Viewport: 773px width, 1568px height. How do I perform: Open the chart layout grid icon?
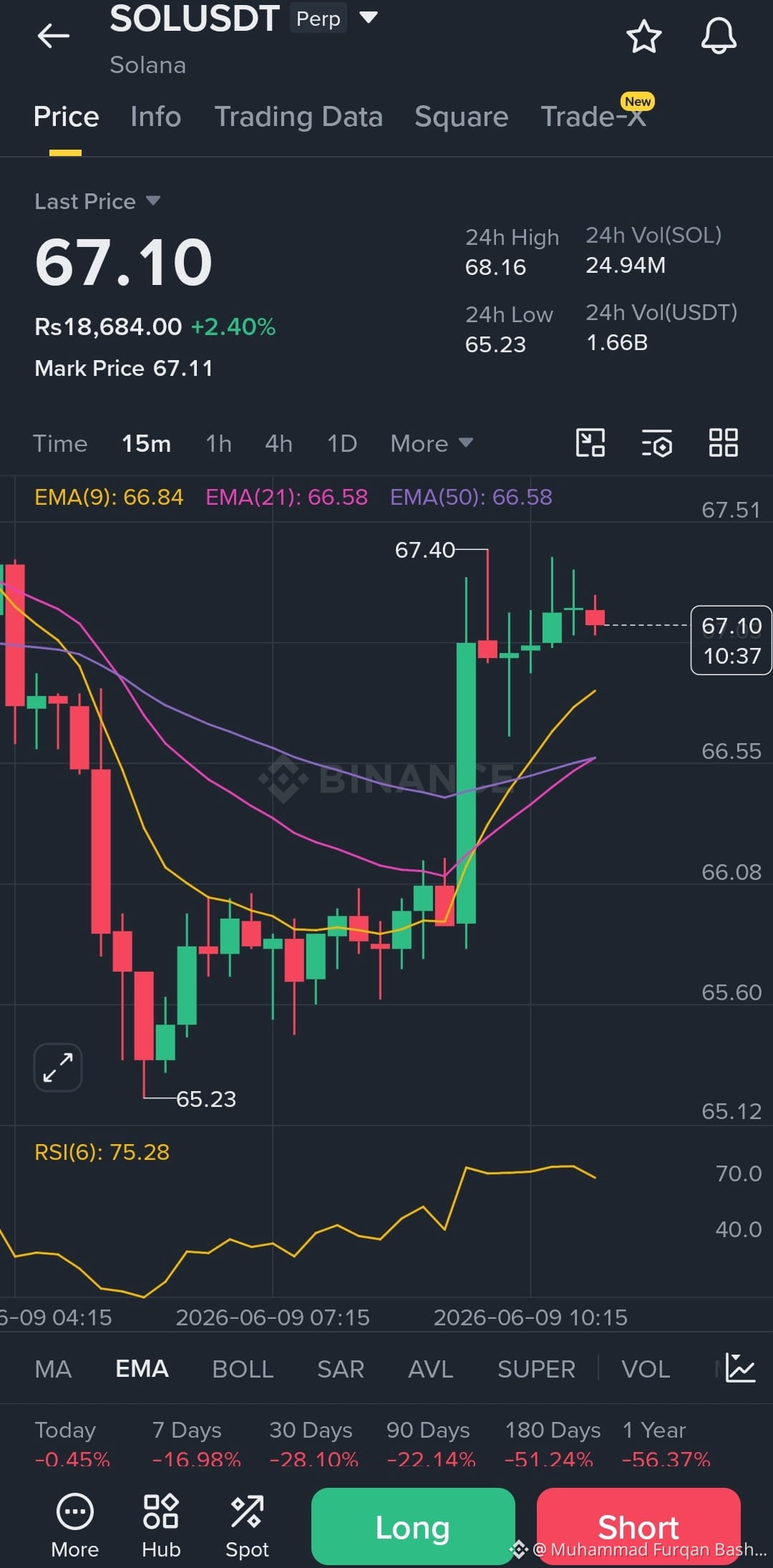coord(723,443)
